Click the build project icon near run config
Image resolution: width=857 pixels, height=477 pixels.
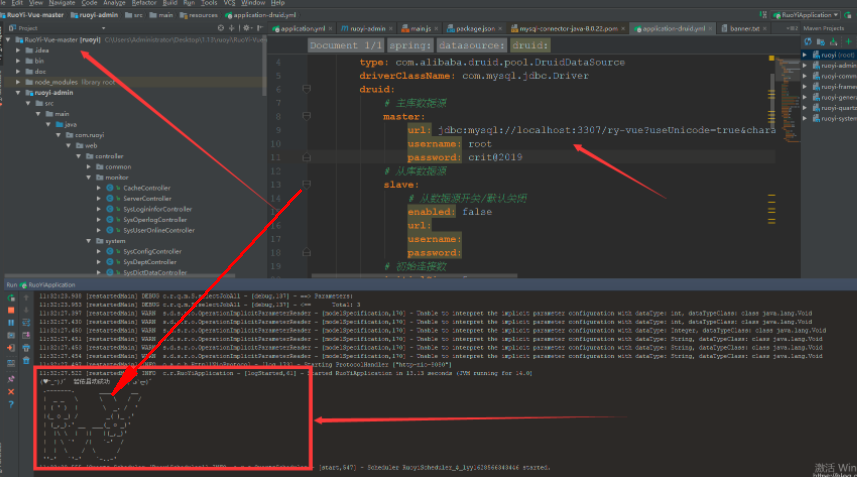pyautogui.click(x=763, y=15)
